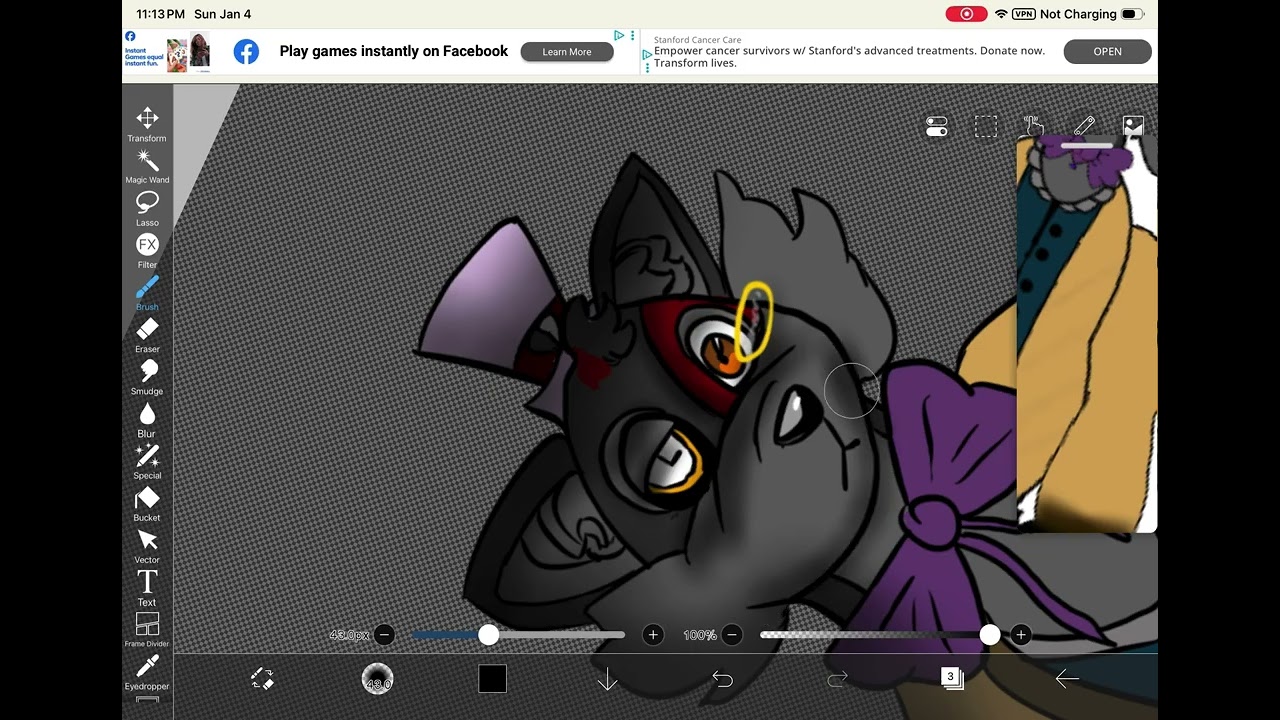The image size is (1280, 720).
Task: Decrease brush thickness with minus button
Action: pyautogui.click(x=384, y=635)
